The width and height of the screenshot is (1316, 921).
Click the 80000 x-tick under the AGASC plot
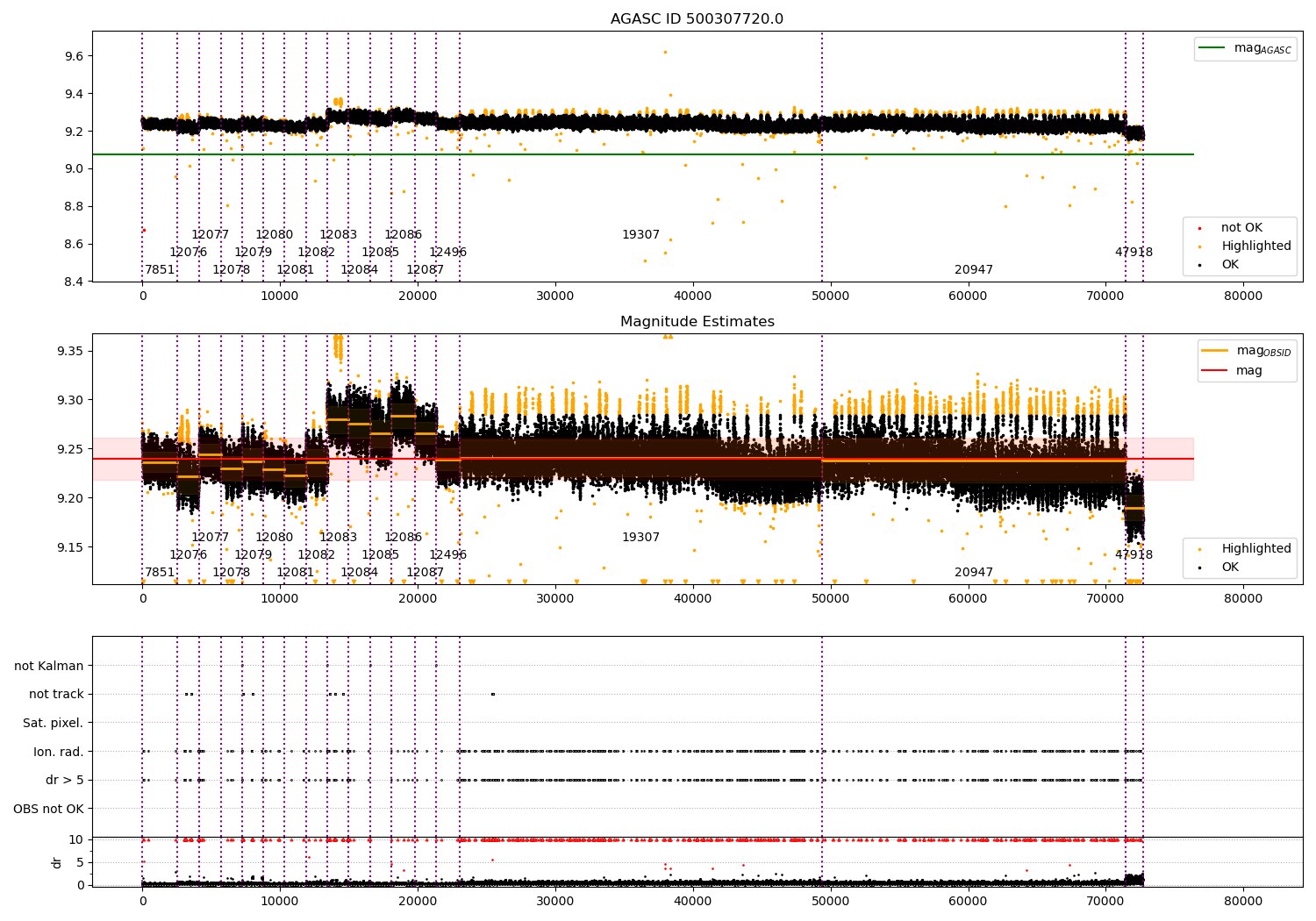pyautogui.click(x=1243, y=296)
